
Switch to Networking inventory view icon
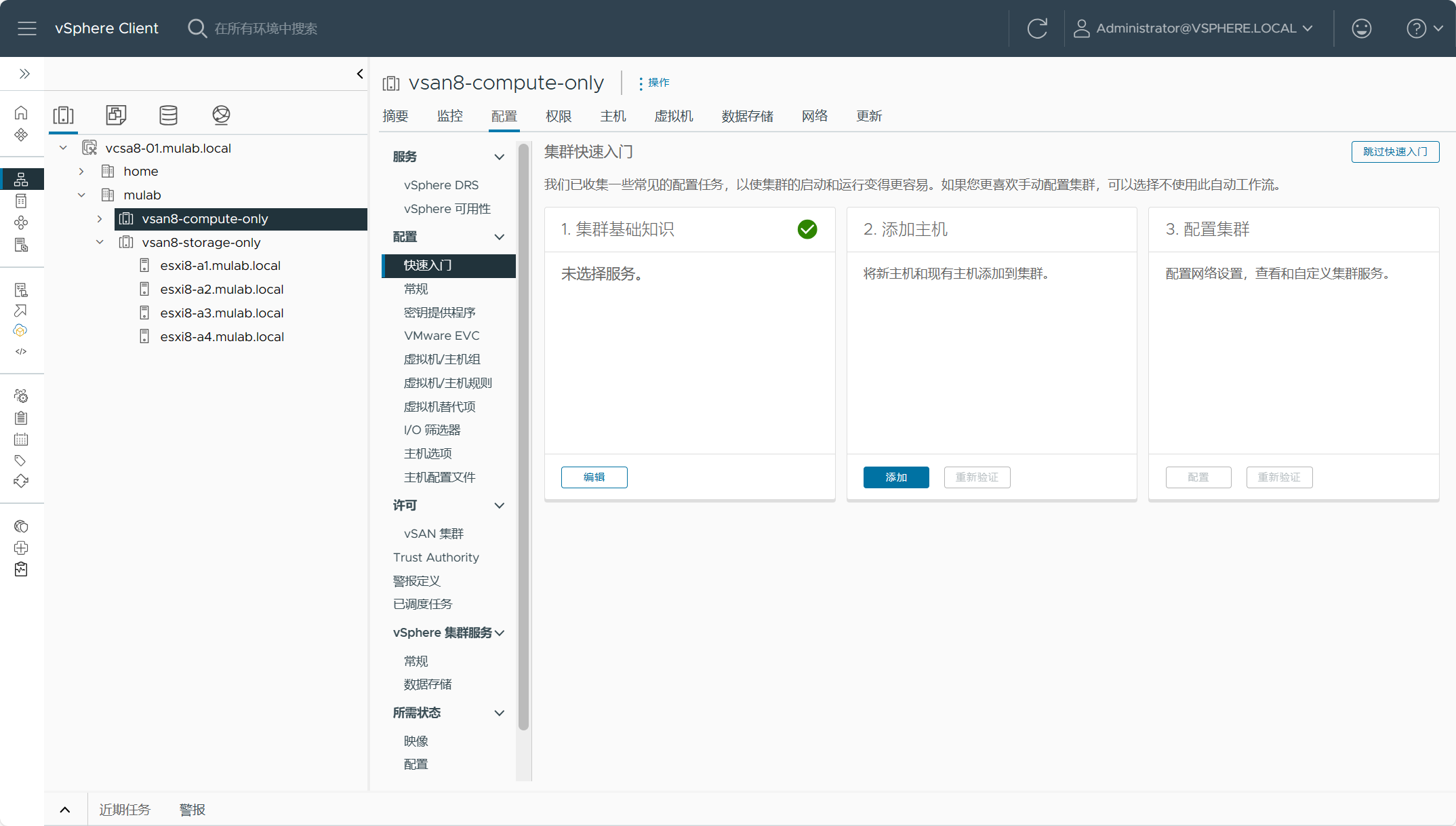(221, 115)
